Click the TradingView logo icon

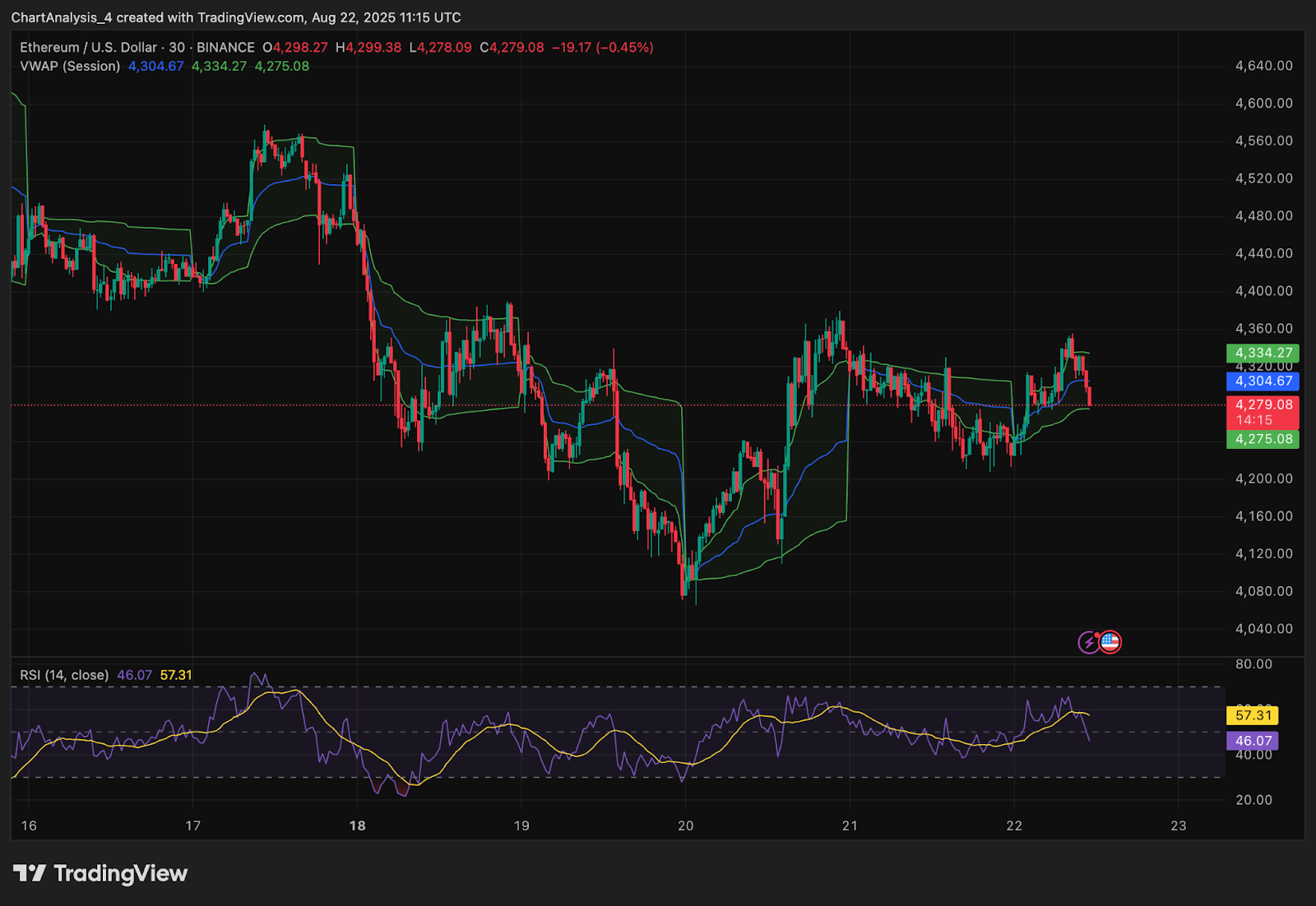coord(30,873)
